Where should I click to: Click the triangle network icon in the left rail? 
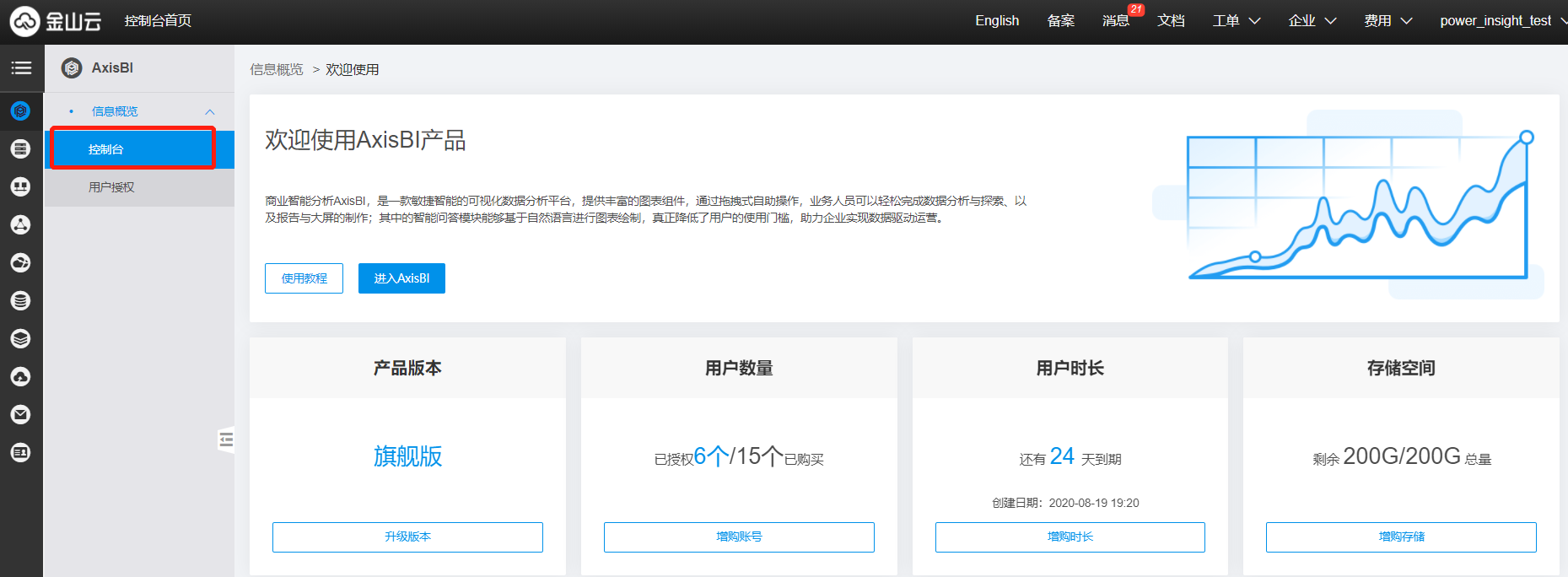point(20,224)
